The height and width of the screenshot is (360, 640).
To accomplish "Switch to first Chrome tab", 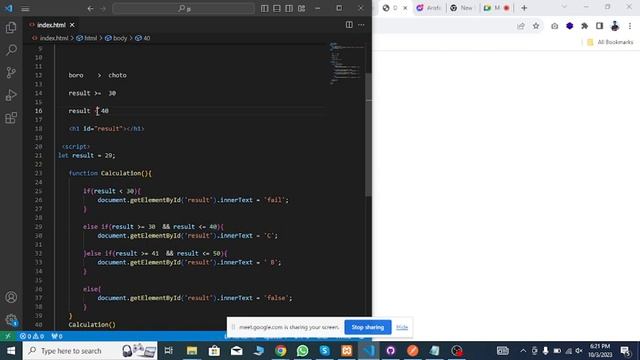I will click(x=394, y=8).
